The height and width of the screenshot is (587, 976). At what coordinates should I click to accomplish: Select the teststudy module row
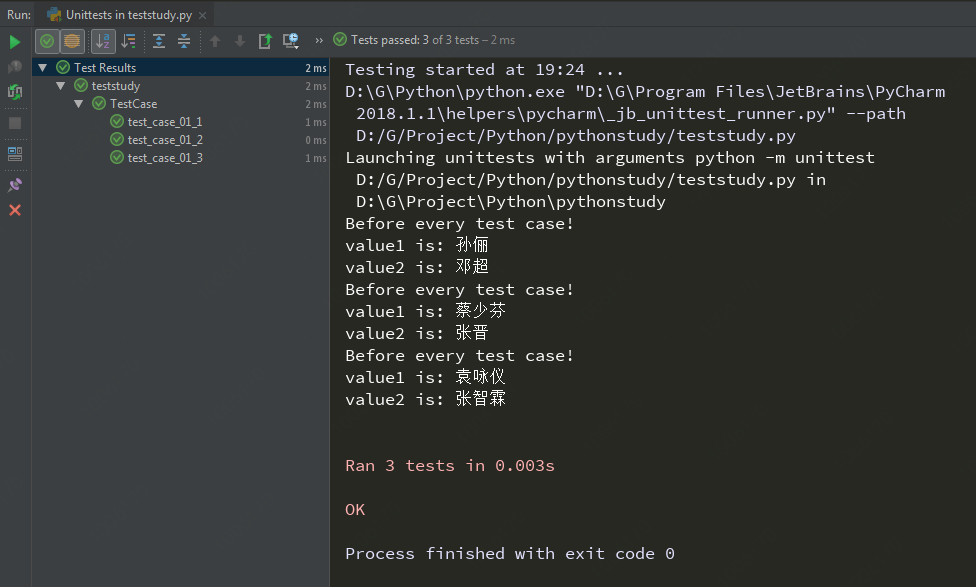tap(181, 86)
